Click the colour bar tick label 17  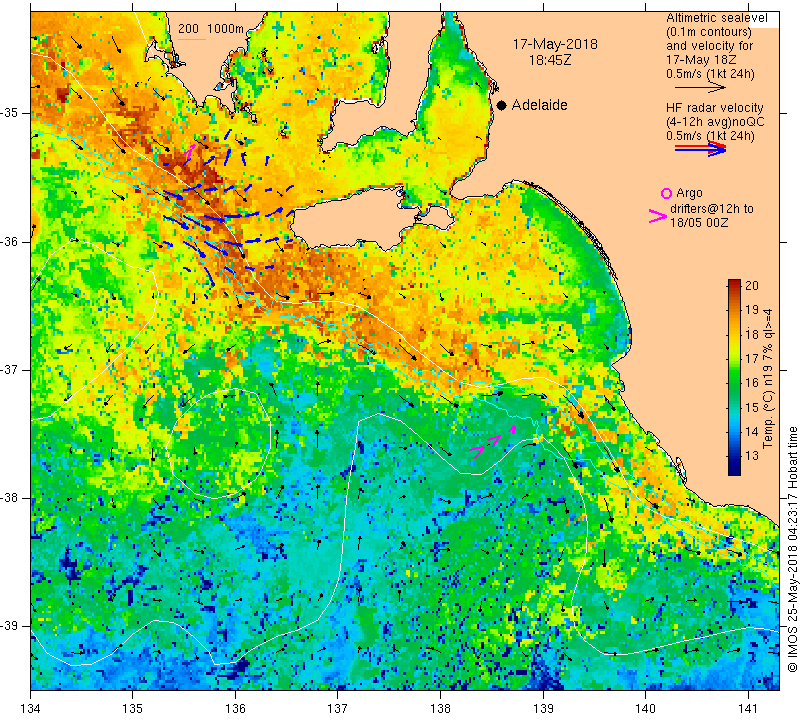click(x=752, y=358)
